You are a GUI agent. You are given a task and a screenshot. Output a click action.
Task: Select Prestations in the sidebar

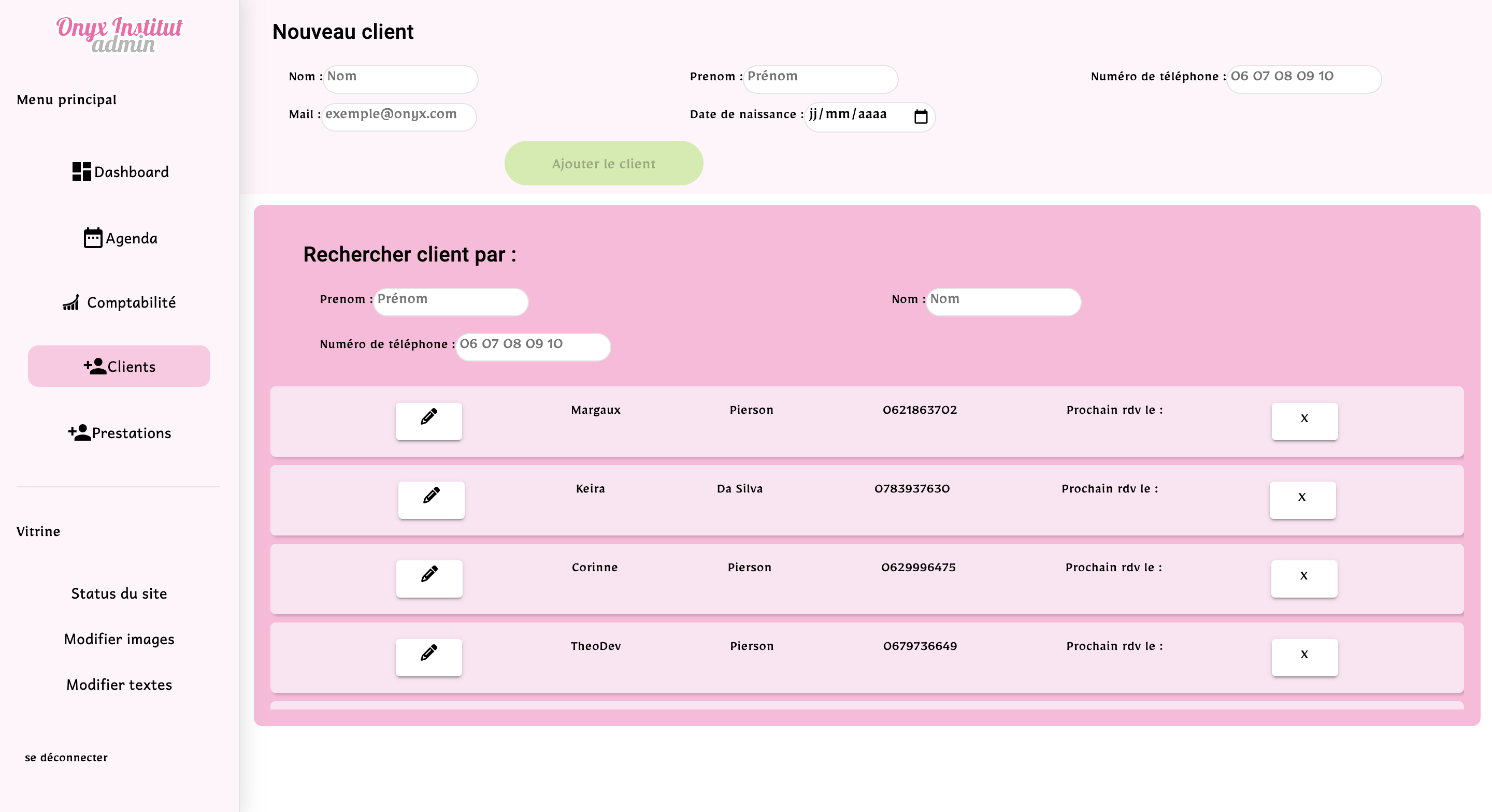(119, 432)
